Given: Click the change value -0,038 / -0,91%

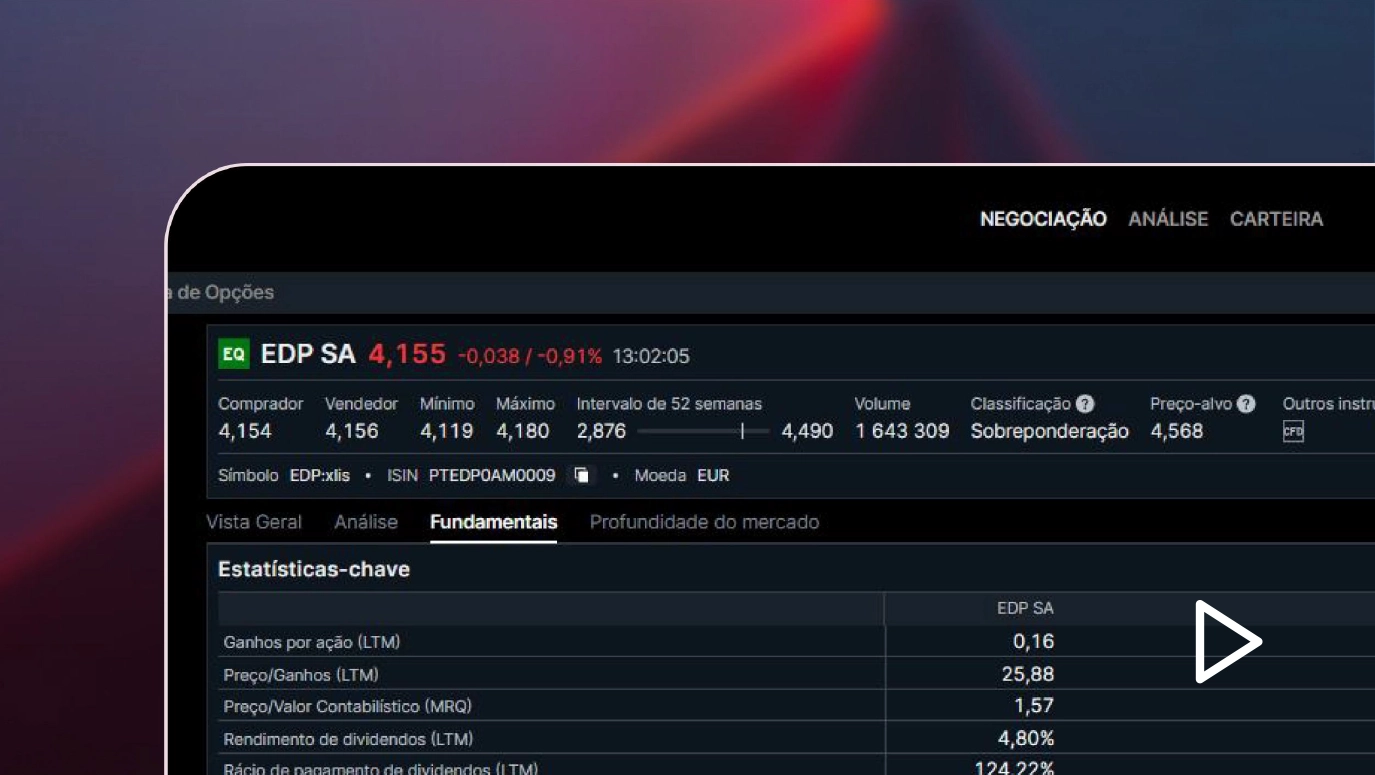Looking at the screenshot, I should pos(530,356).
